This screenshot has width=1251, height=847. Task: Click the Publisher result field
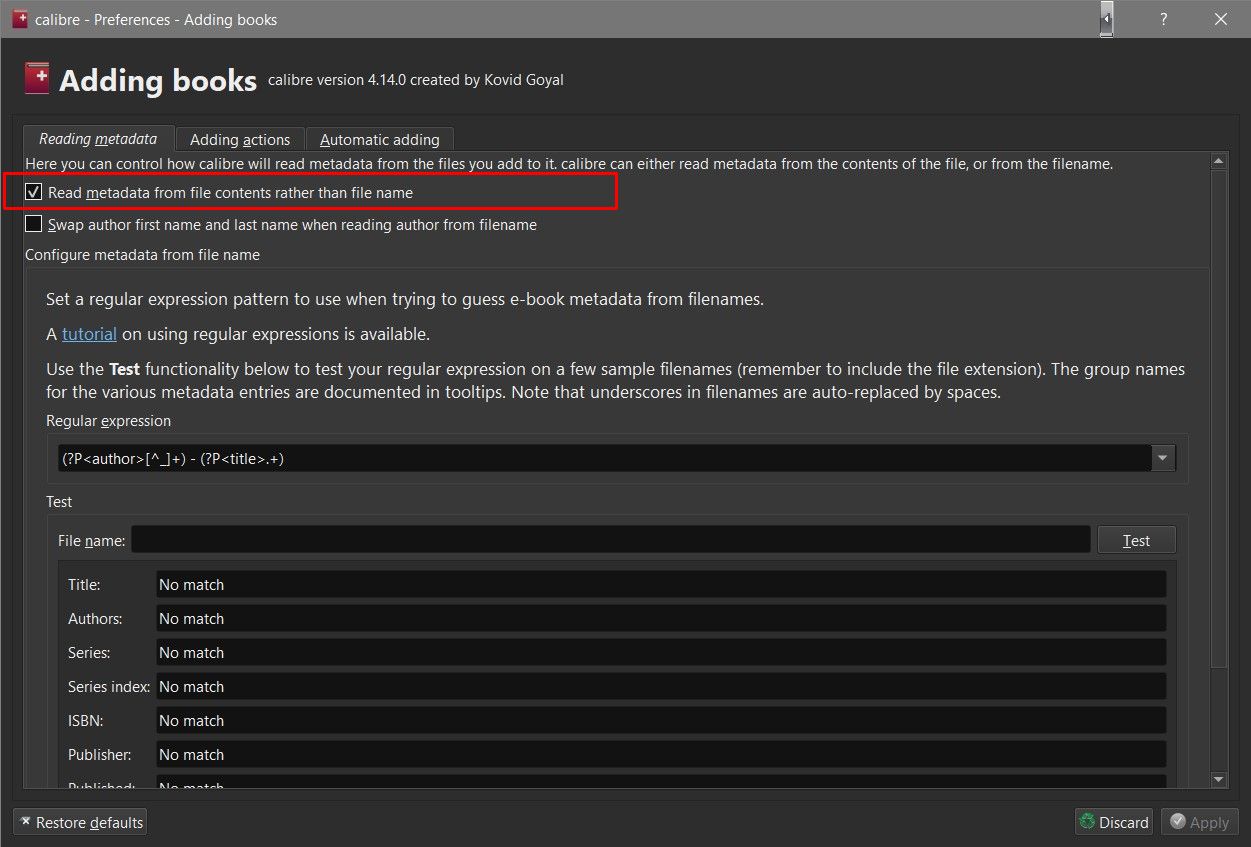[x=661, y=755]
